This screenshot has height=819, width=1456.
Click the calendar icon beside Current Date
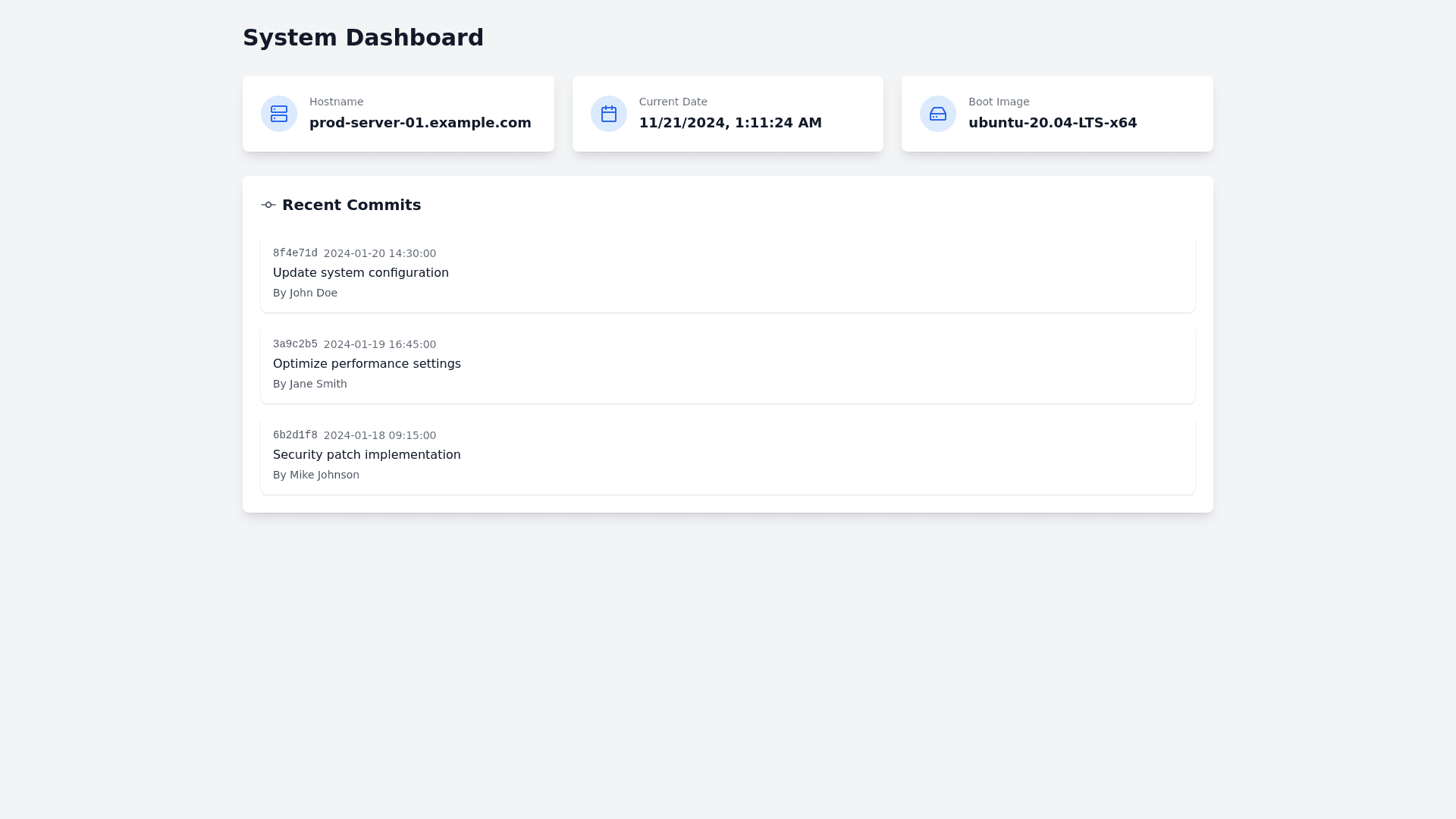click(608, 114)
